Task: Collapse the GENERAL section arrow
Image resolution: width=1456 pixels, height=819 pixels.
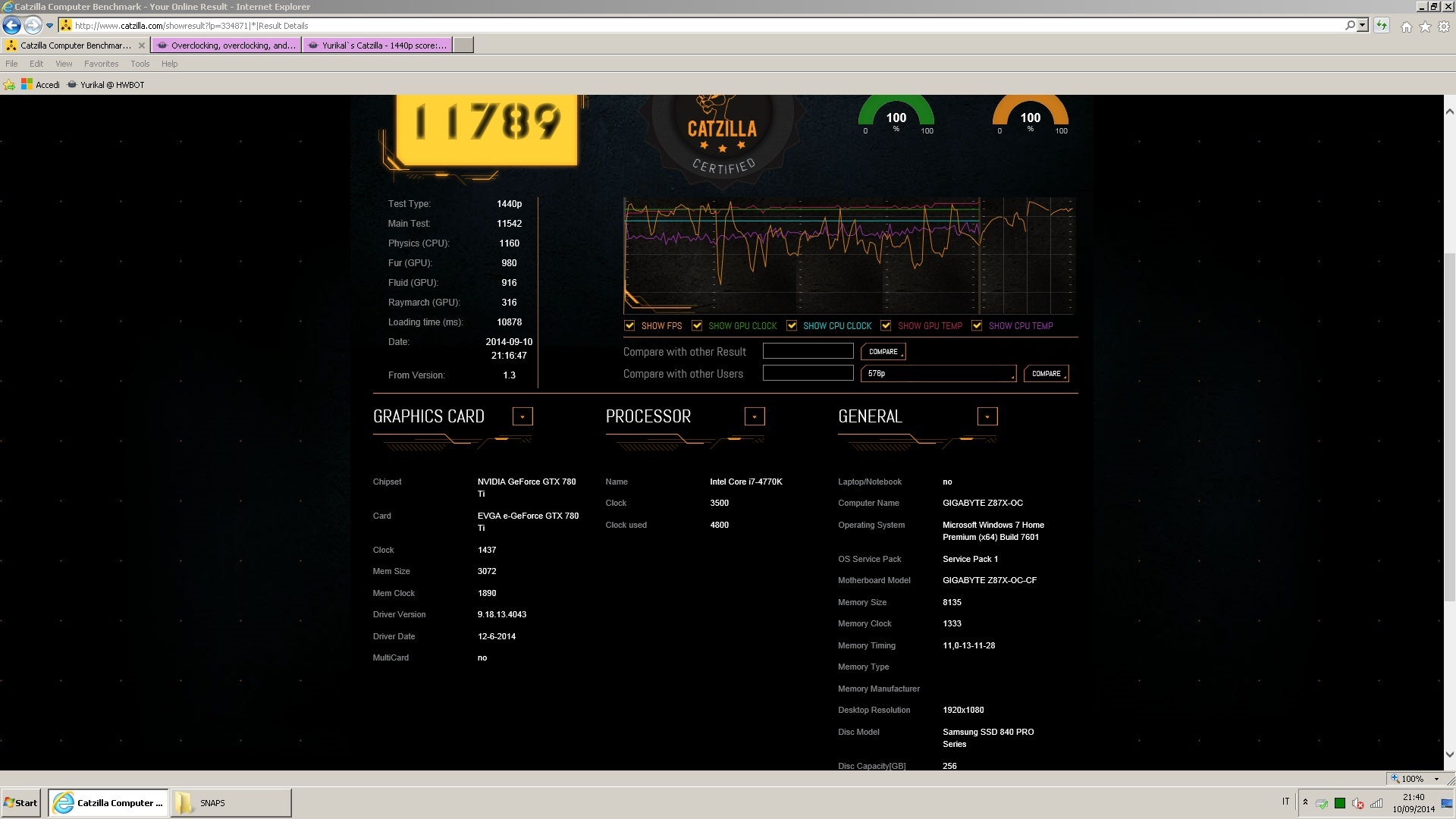Action: pos(987,416)
